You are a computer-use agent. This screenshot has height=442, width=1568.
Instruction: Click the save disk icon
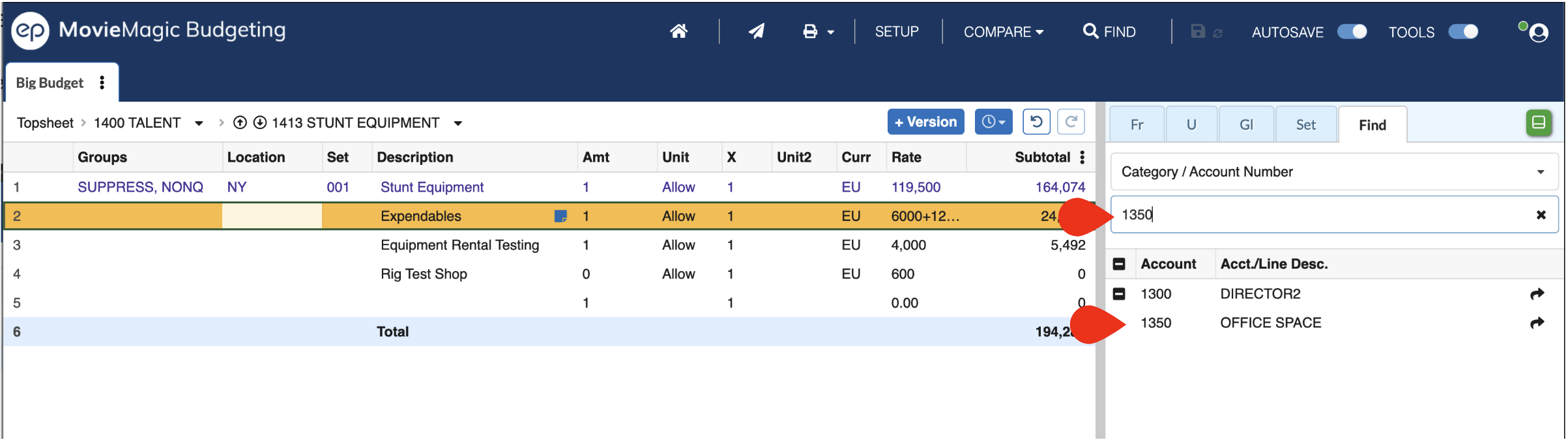tap(1198, 31)
